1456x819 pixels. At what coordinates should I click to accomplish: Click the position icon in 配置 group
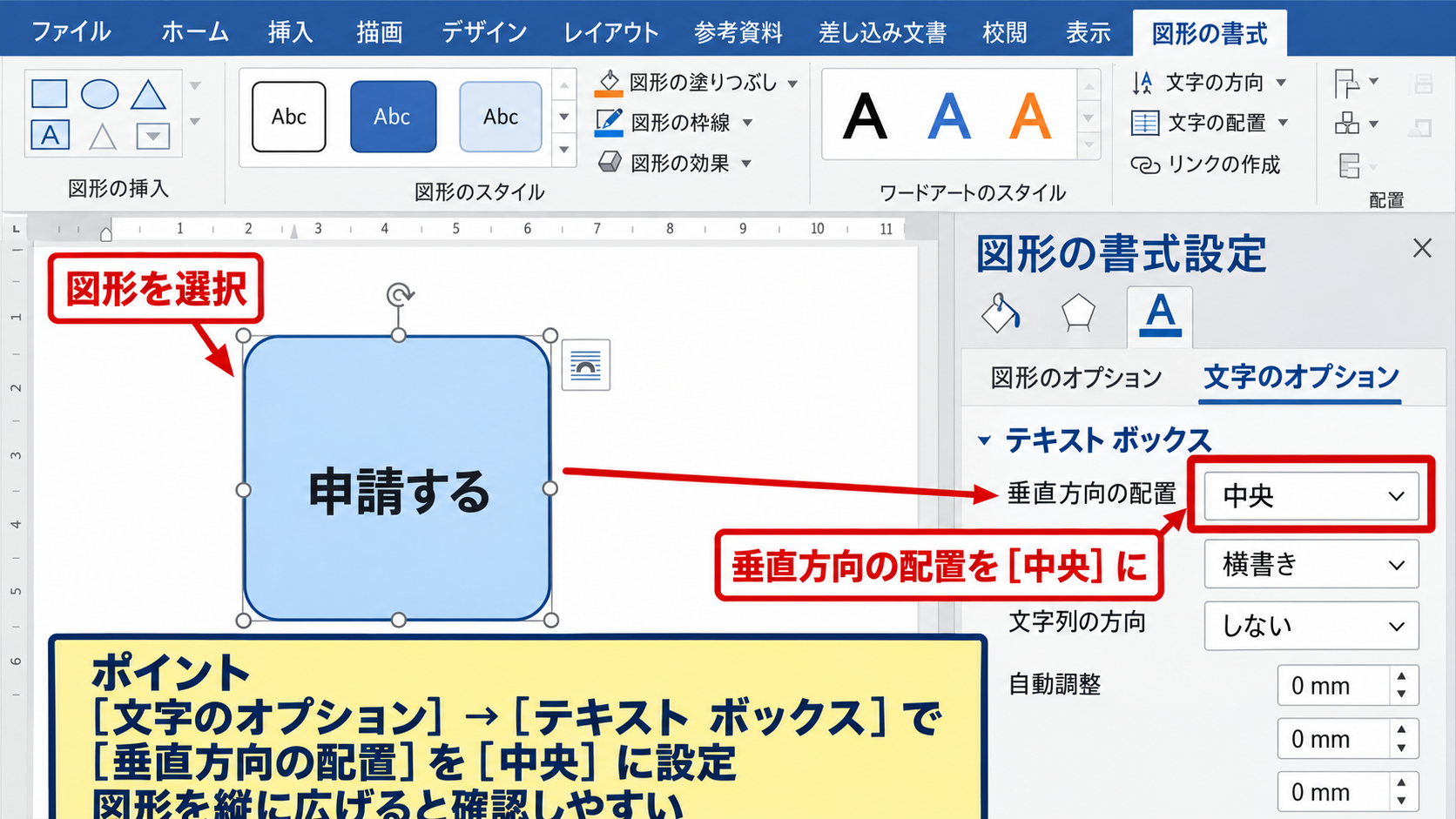coord(1347,84)
